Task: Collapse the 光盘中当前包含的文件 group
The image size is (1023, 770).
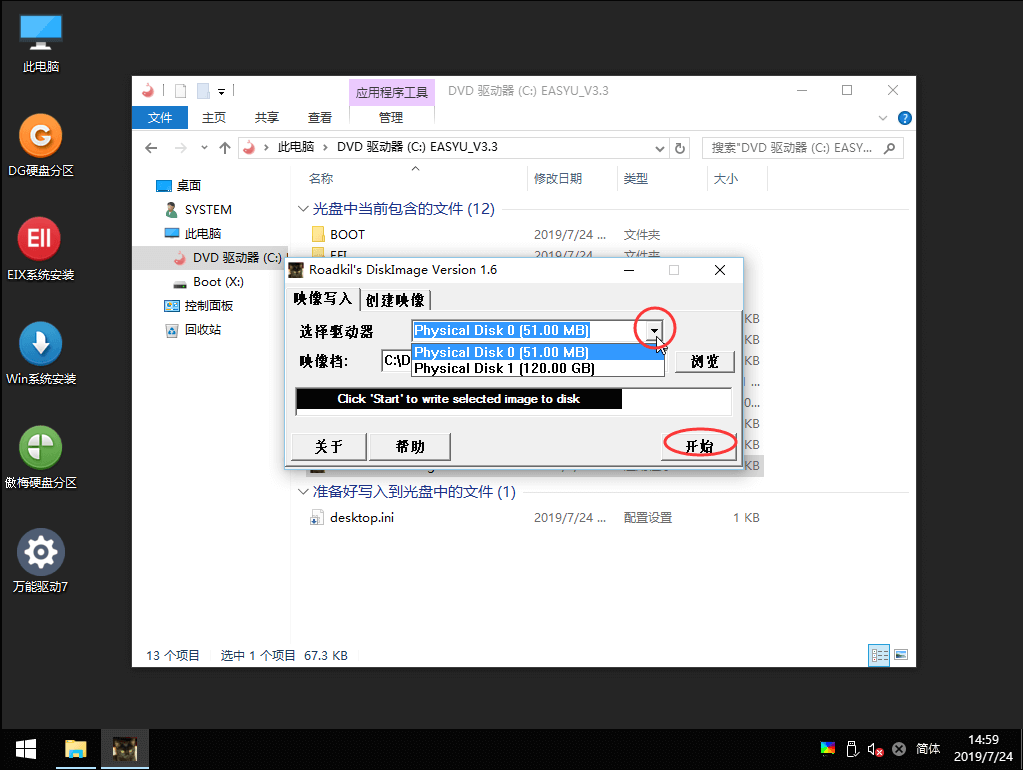Action: tap(303, 208)
